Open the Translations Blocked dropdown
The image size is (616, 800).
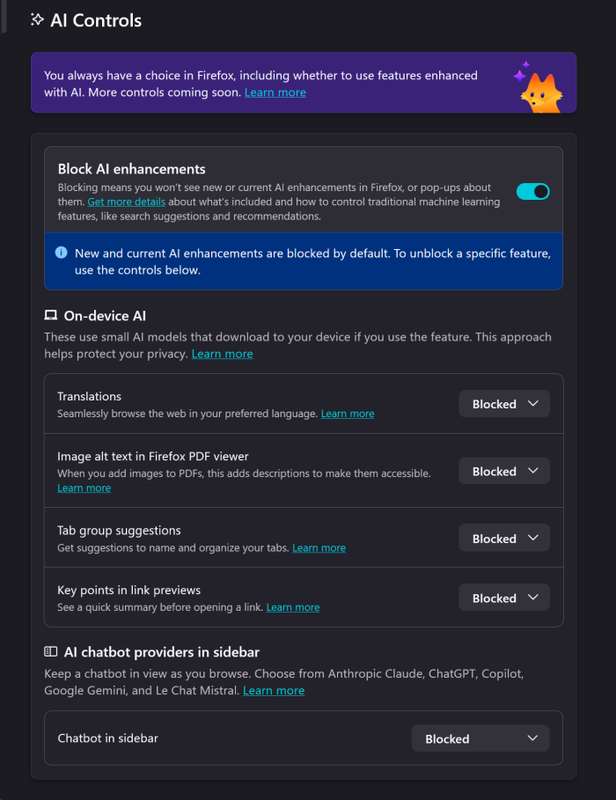click(x=504, y=404)
